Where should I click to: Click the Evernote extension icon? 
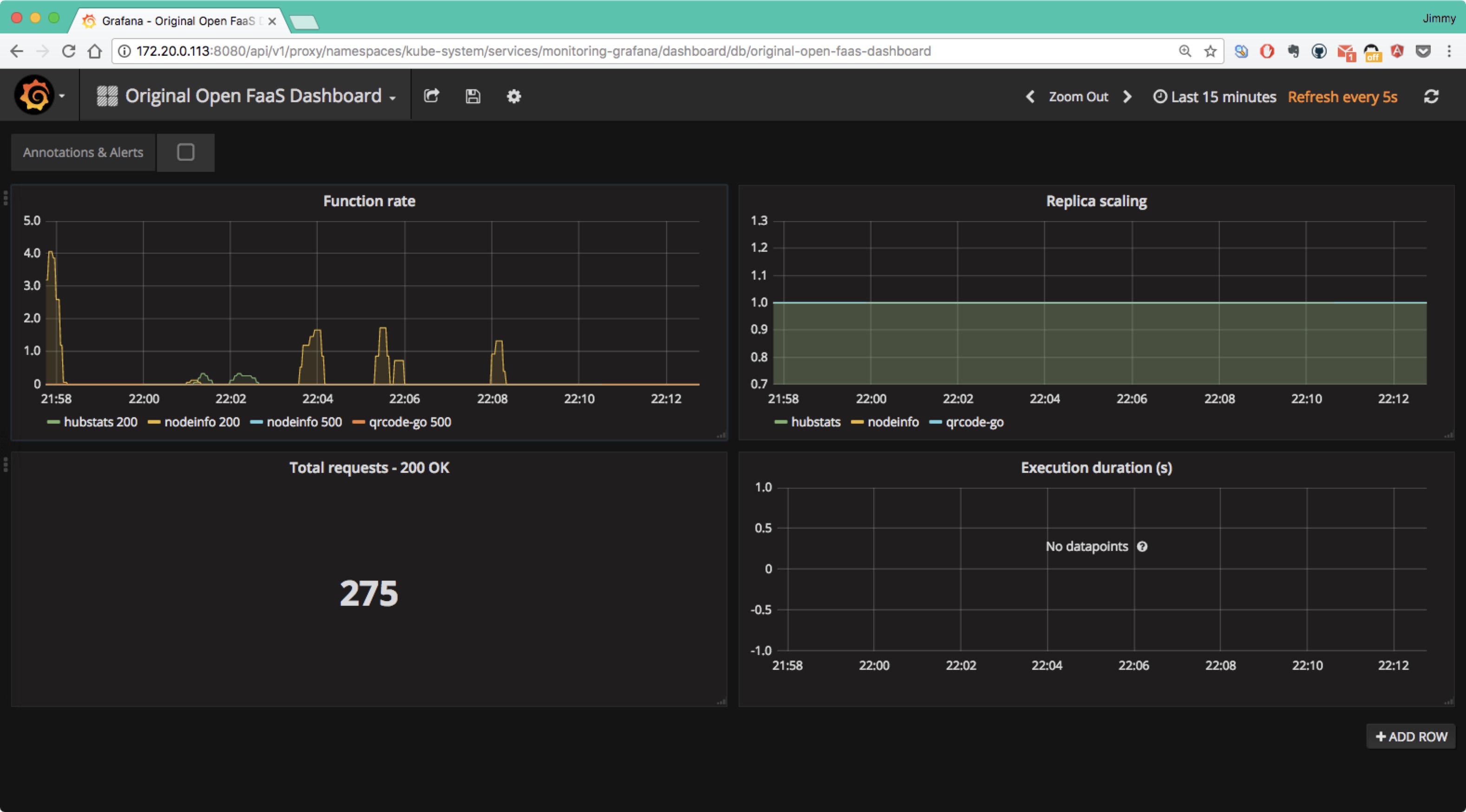[1294, 51]
